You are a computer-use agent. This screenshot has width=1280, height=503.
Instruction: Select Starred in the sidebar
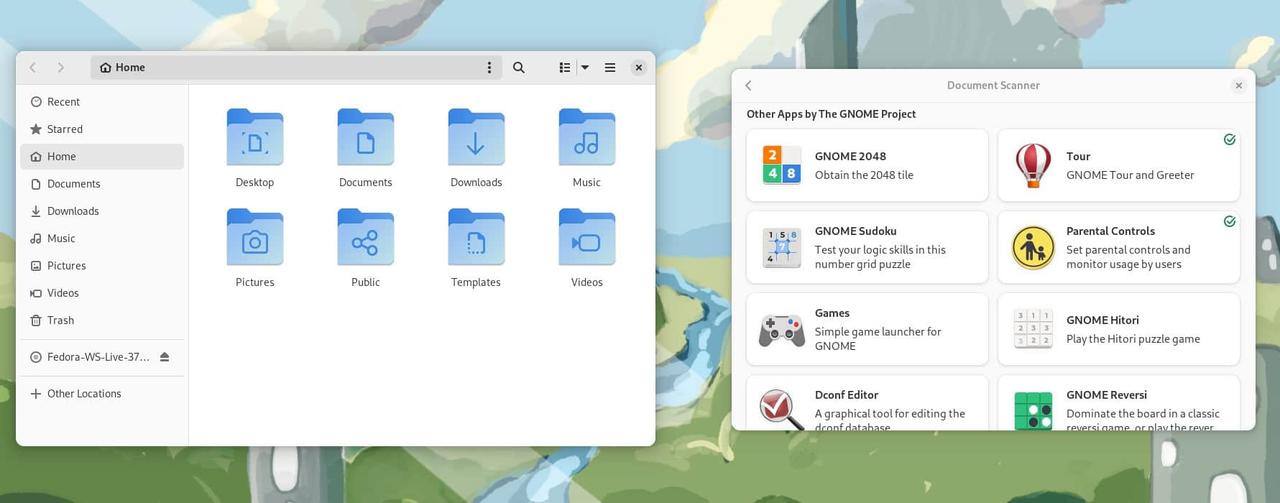coord(65,129)
